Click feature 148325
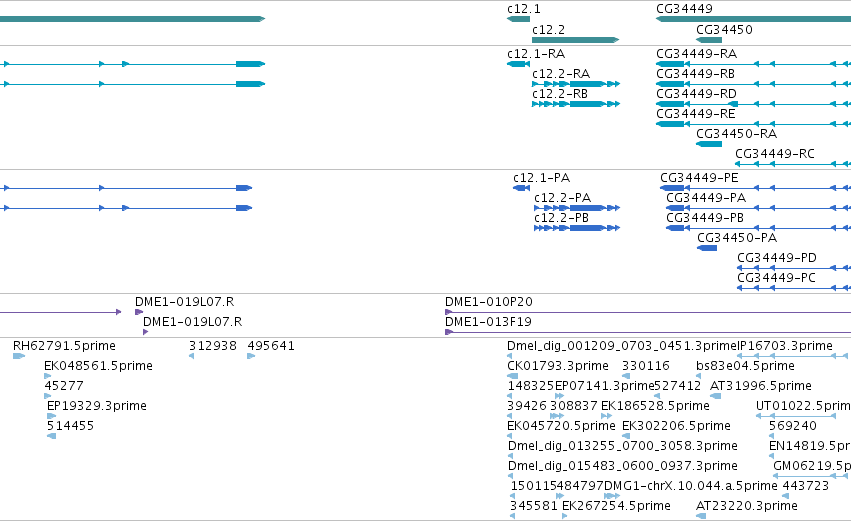Viewport: 851px width, 521px height. [510, 396]
